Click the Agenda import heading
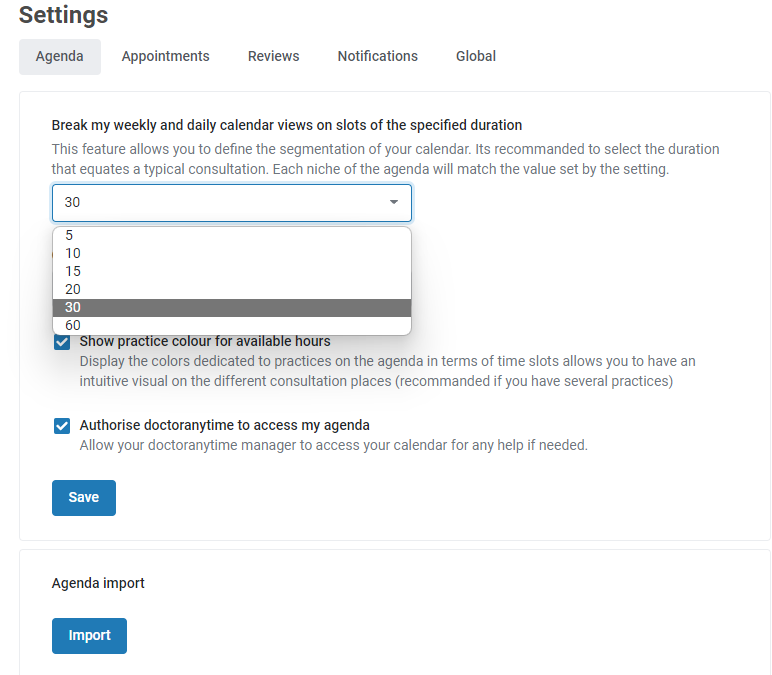The width and height of the screenshot is (772, 675). coord(98,583)
